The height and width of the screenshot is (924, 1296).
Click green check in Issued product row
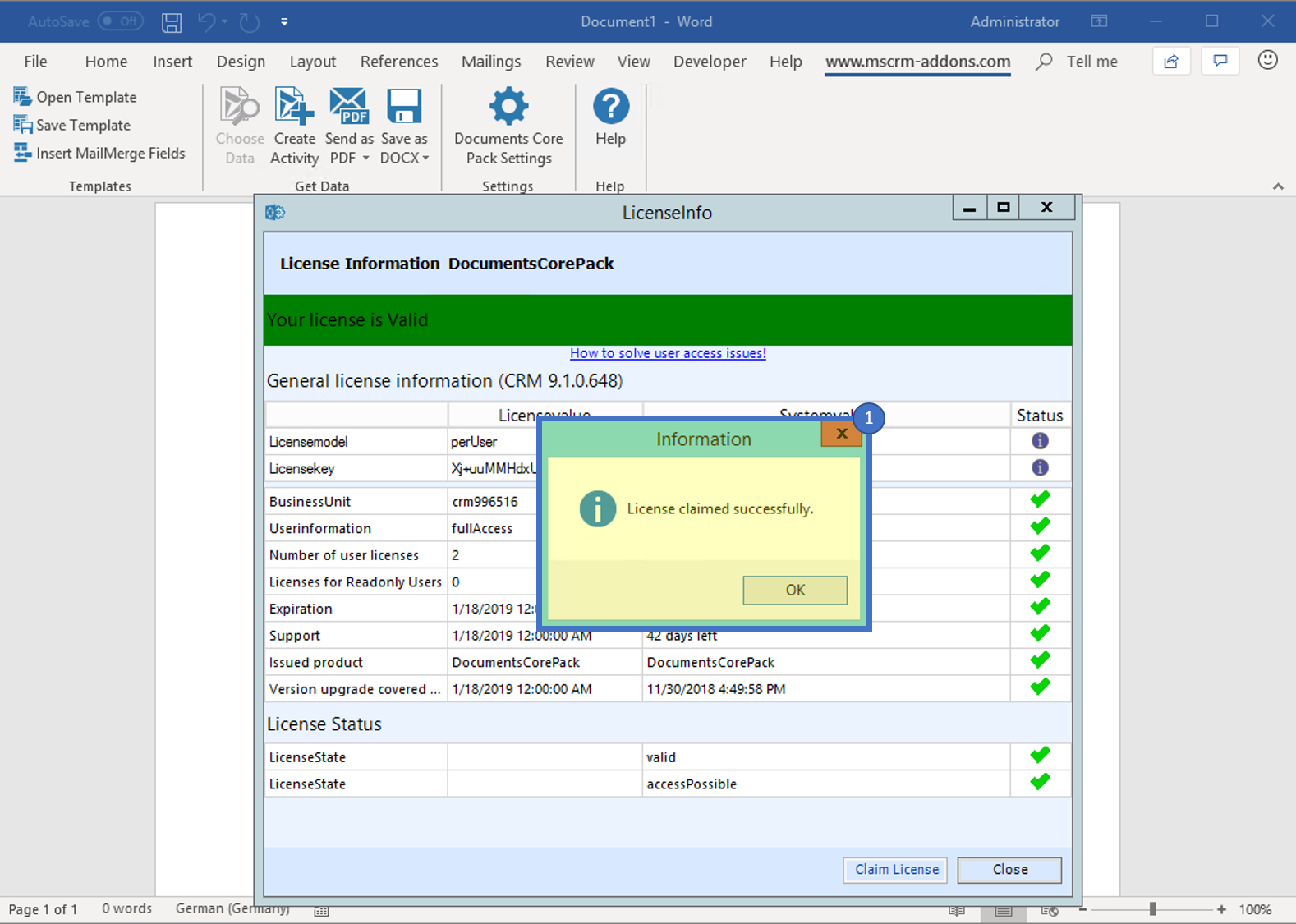point(1040,660)
